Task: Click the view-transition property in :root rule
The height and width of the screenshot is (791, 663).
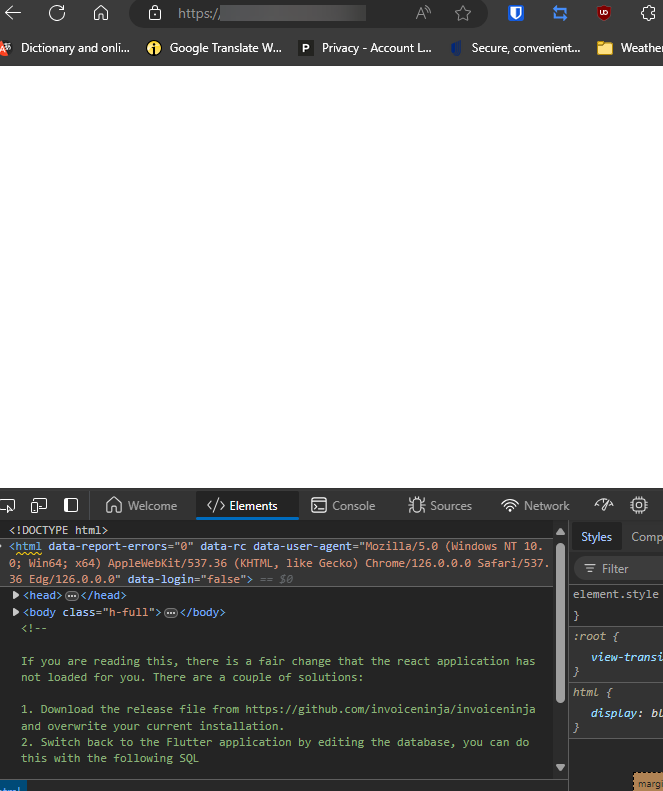Action: [627, 657]
